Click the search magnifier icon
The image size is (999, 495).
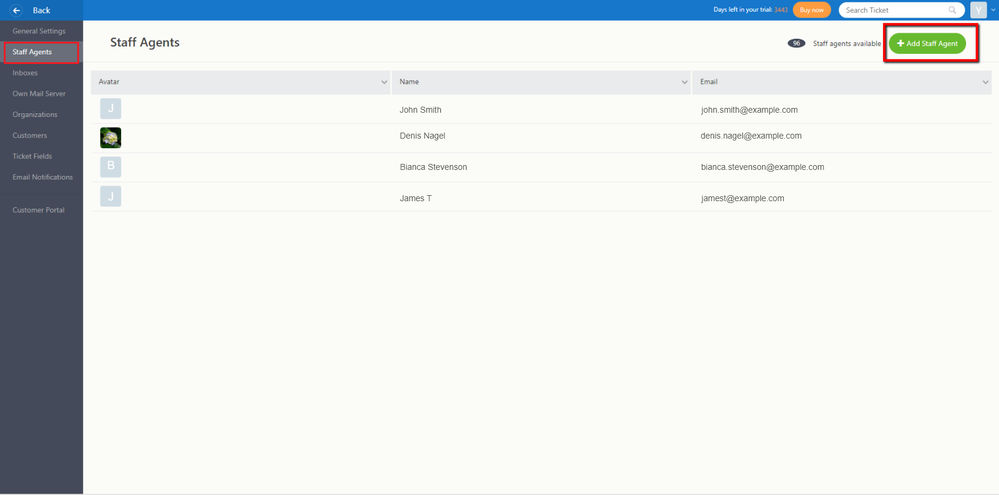(x=952, y=10)
